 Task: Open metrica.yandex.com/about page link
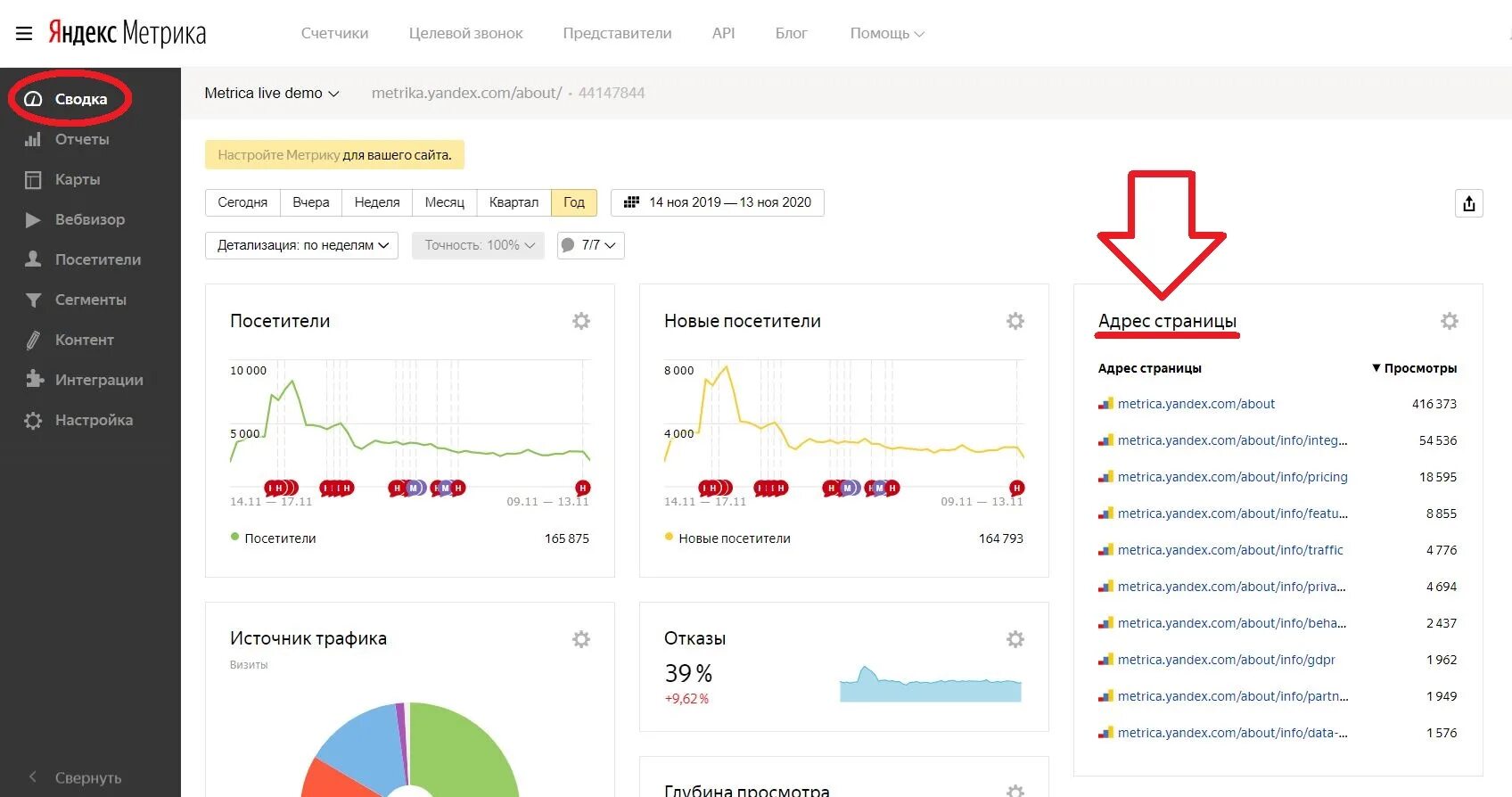coord(1196,404)
